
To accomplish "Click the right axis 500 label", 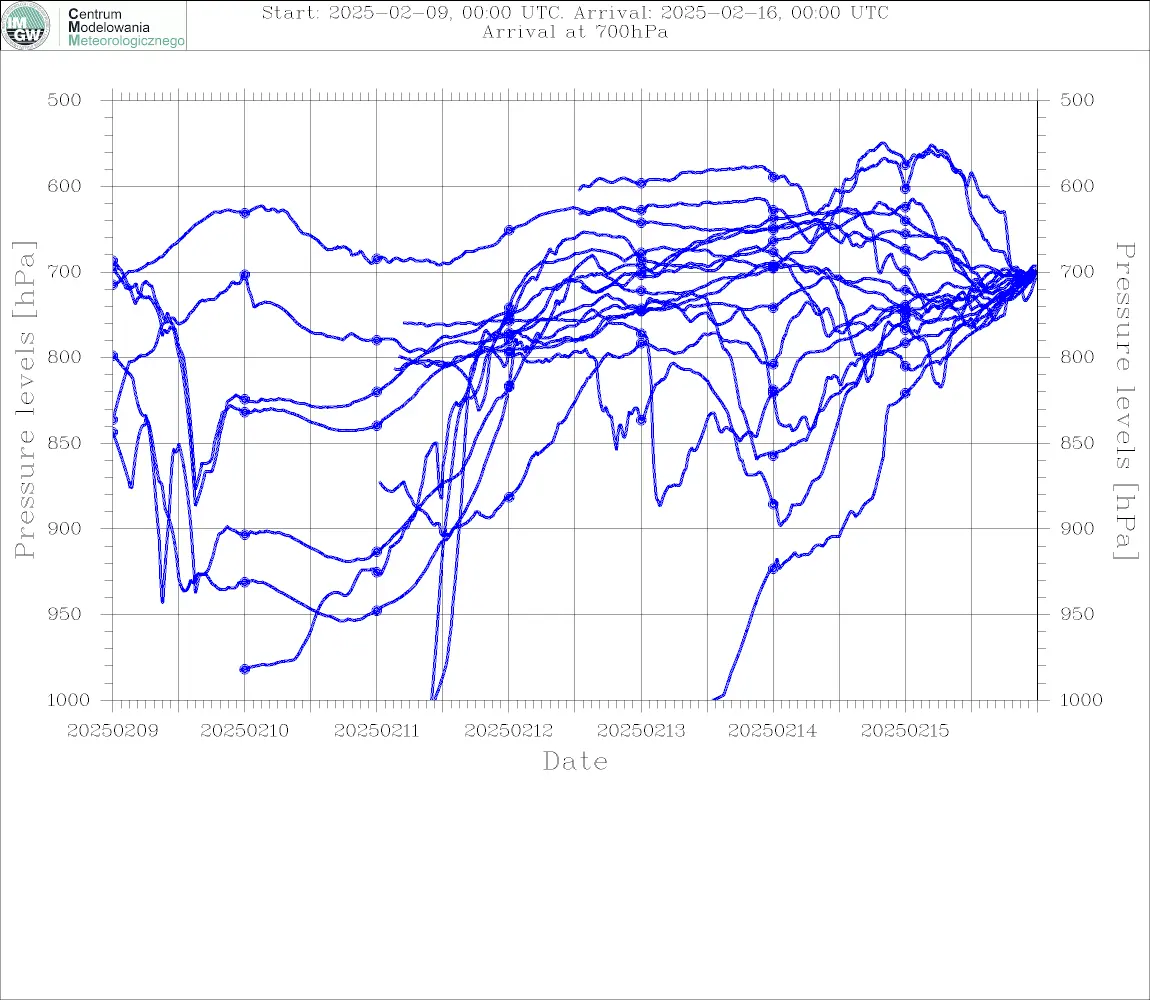I will [x=1077, y=100].
